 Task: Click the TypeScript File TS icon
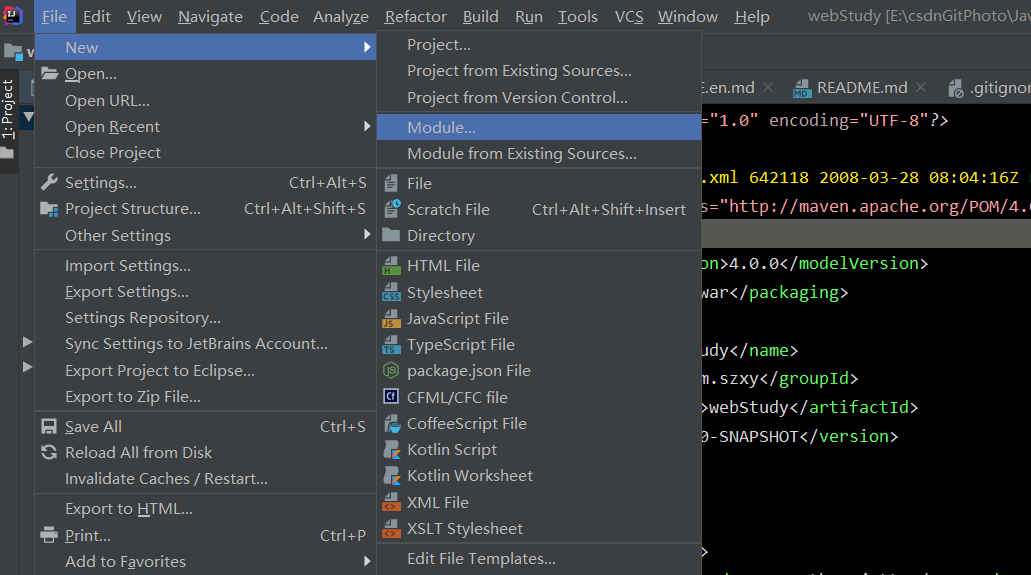tap(391, 344)
